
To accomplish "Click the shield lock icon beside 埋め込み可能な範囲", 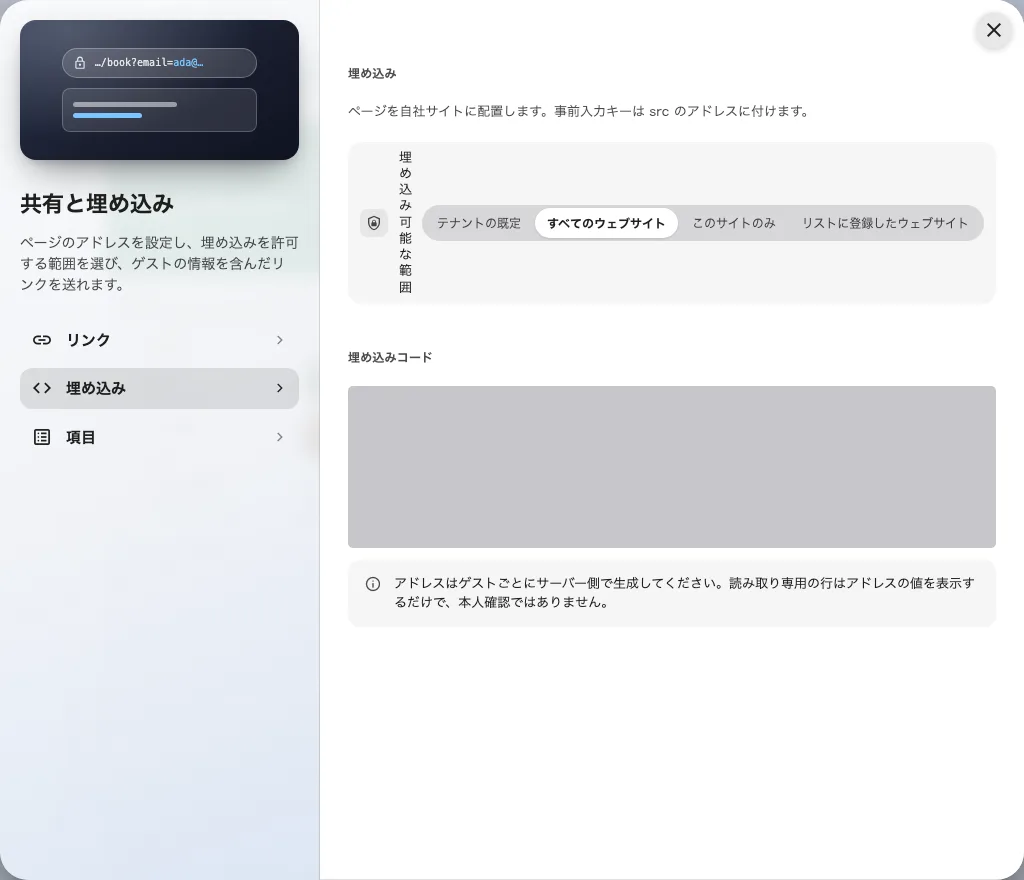I will click(374, 223).
